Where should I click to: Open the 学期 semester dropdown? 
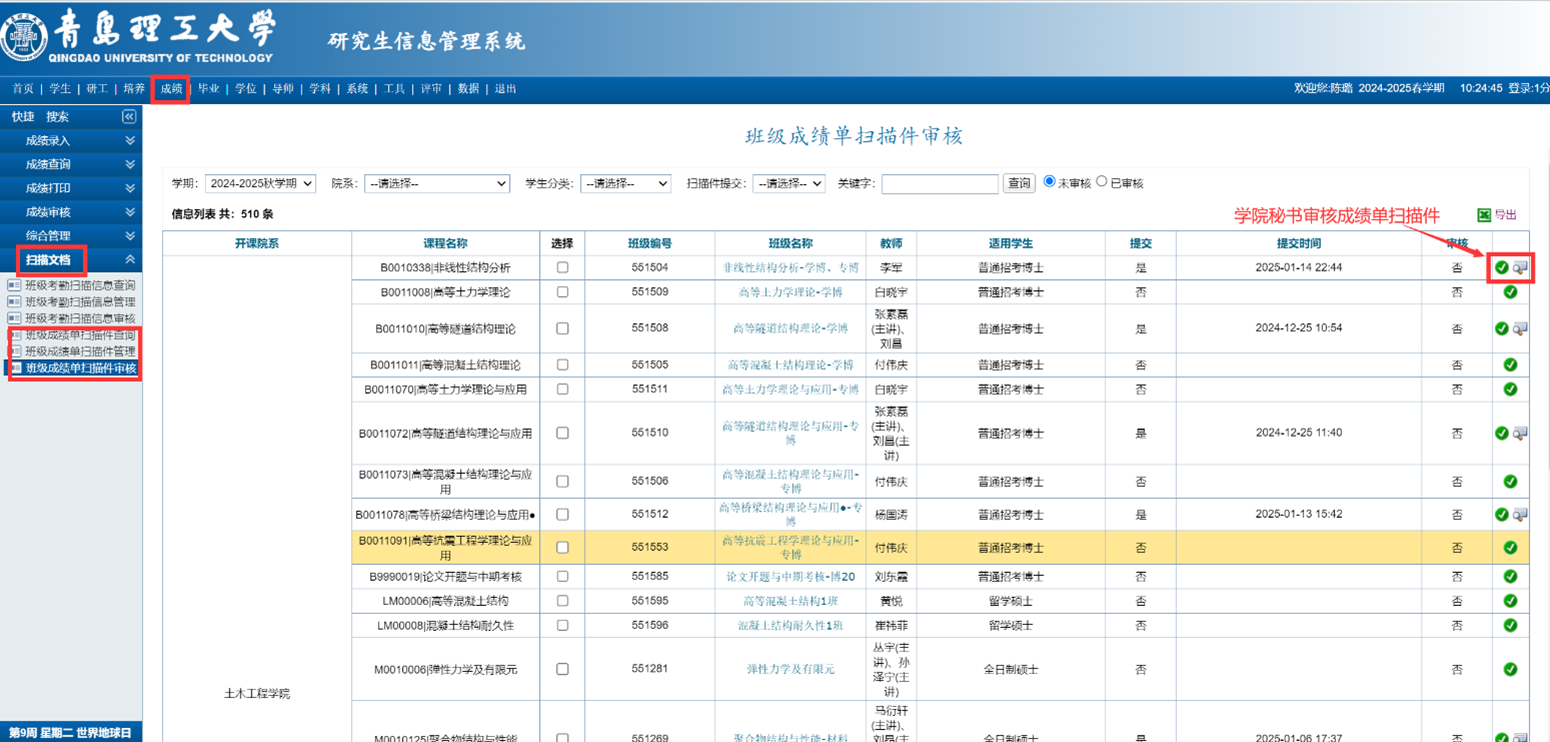pos(260,184)
